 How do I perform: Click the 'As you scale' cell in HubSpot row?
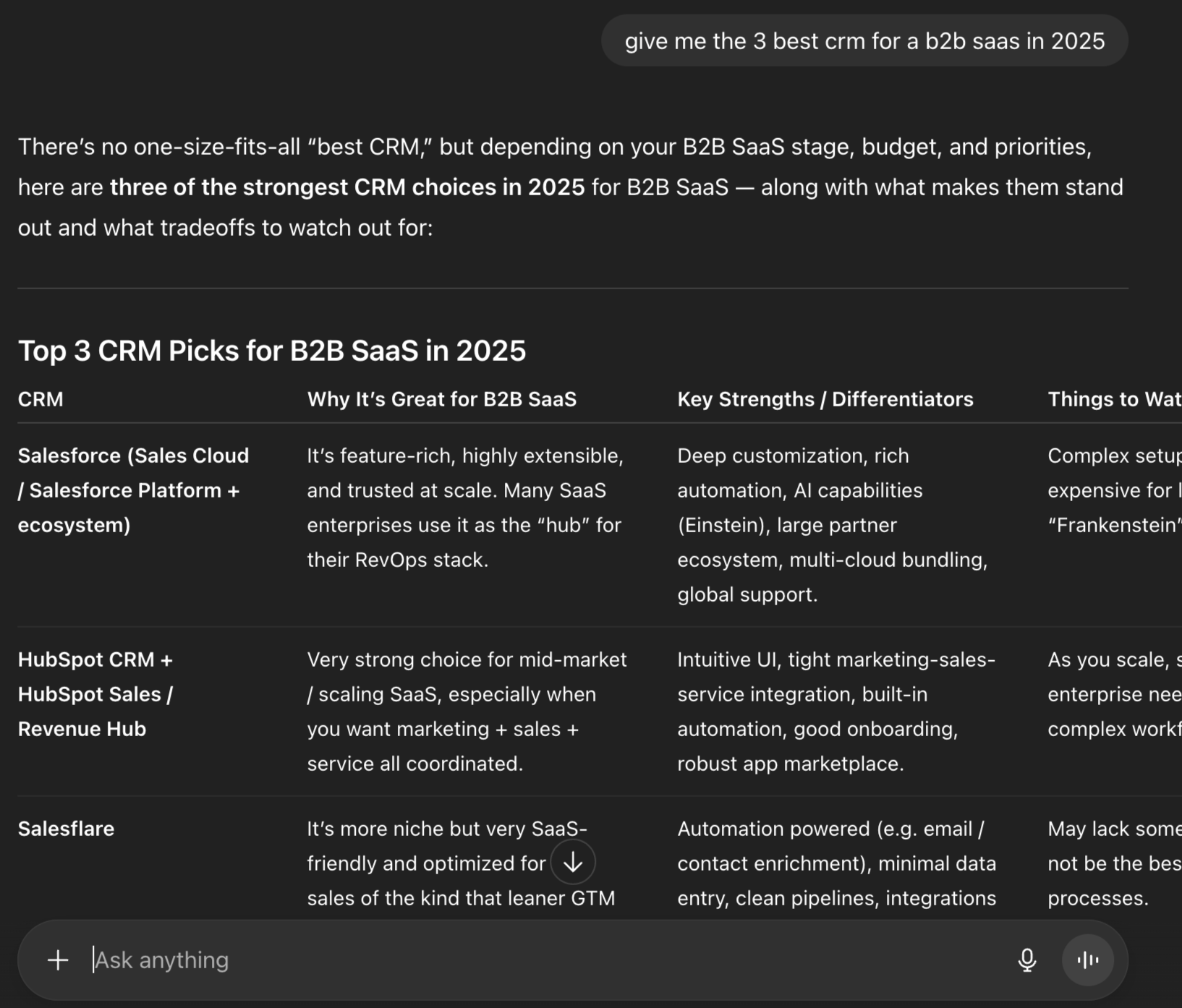[1115, 694]
